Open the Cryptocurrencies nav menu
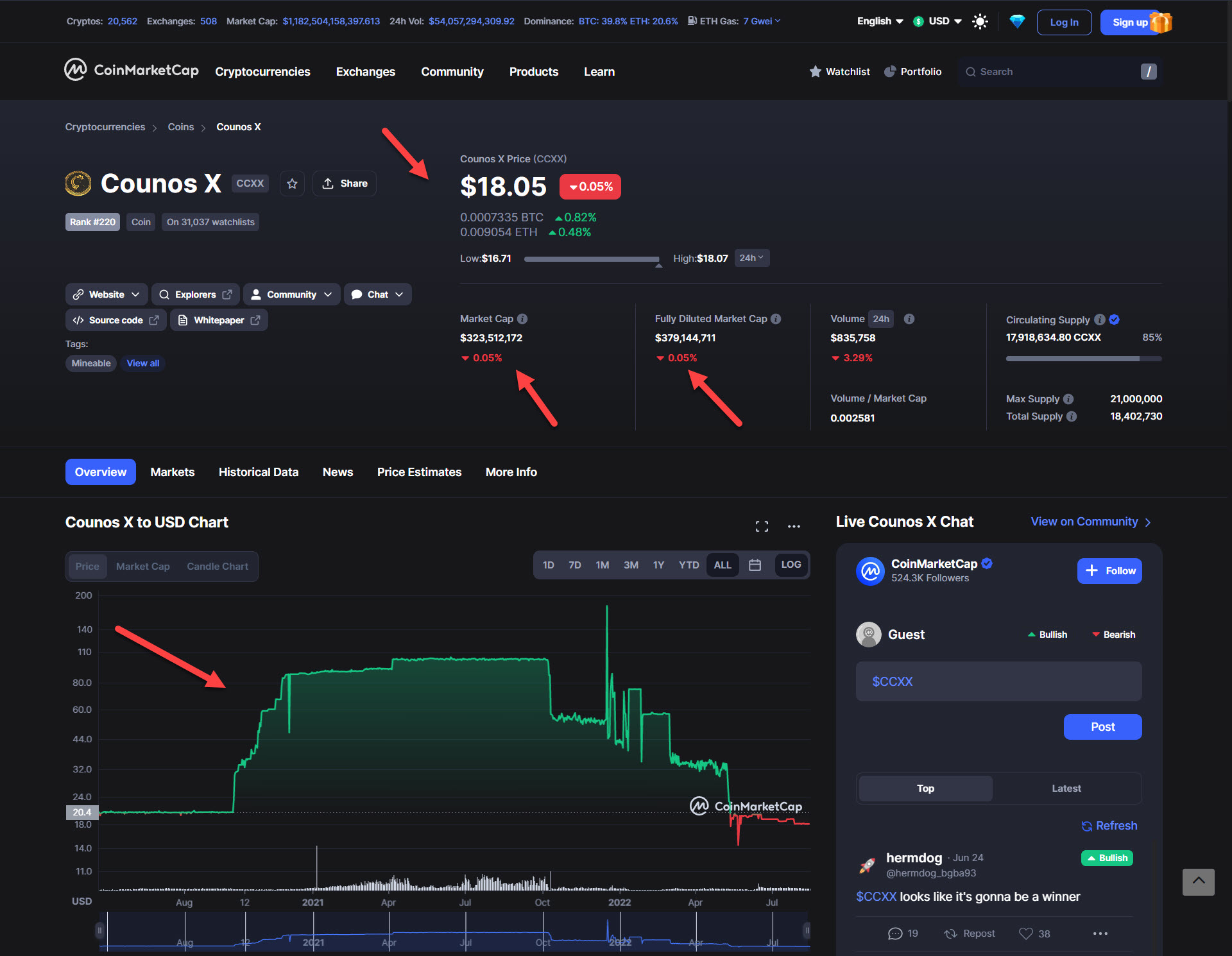The image size is (1232, 956). pos(262,72)
